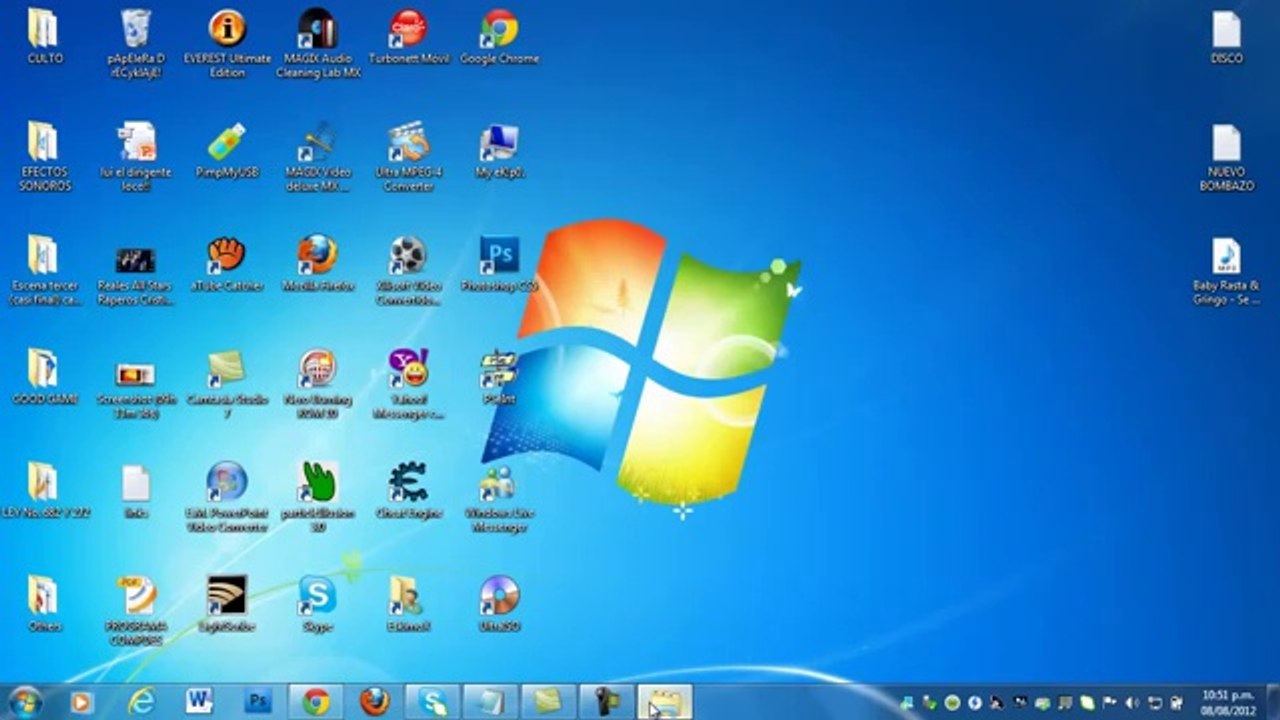Viewport: 1280px width, 720px height.
Task: Open the Recycle Bin (Papelera) desktop icon
Action: click(135, 43)
